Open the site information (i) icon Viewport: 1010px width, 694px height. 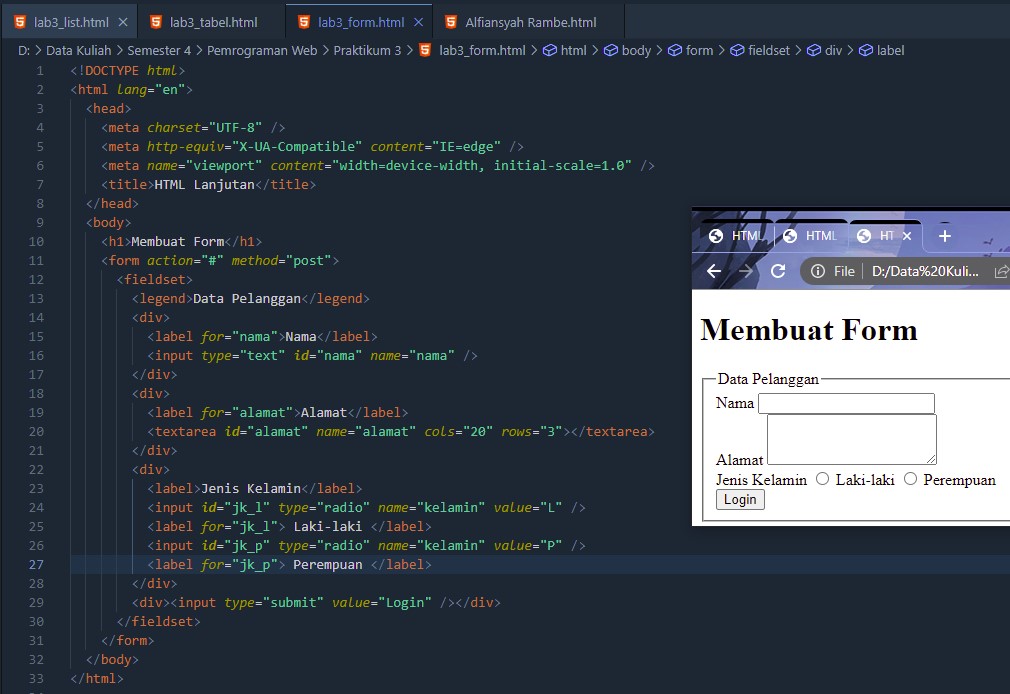click(820, 271)
